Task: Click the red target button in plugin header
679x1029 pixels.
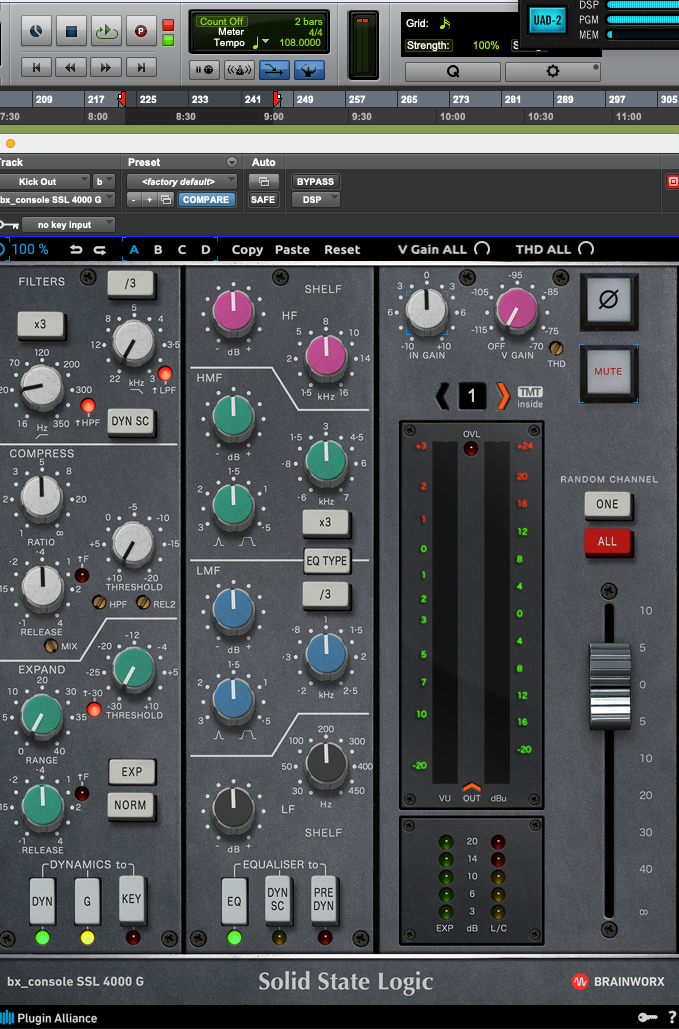Action: (672, 181)
